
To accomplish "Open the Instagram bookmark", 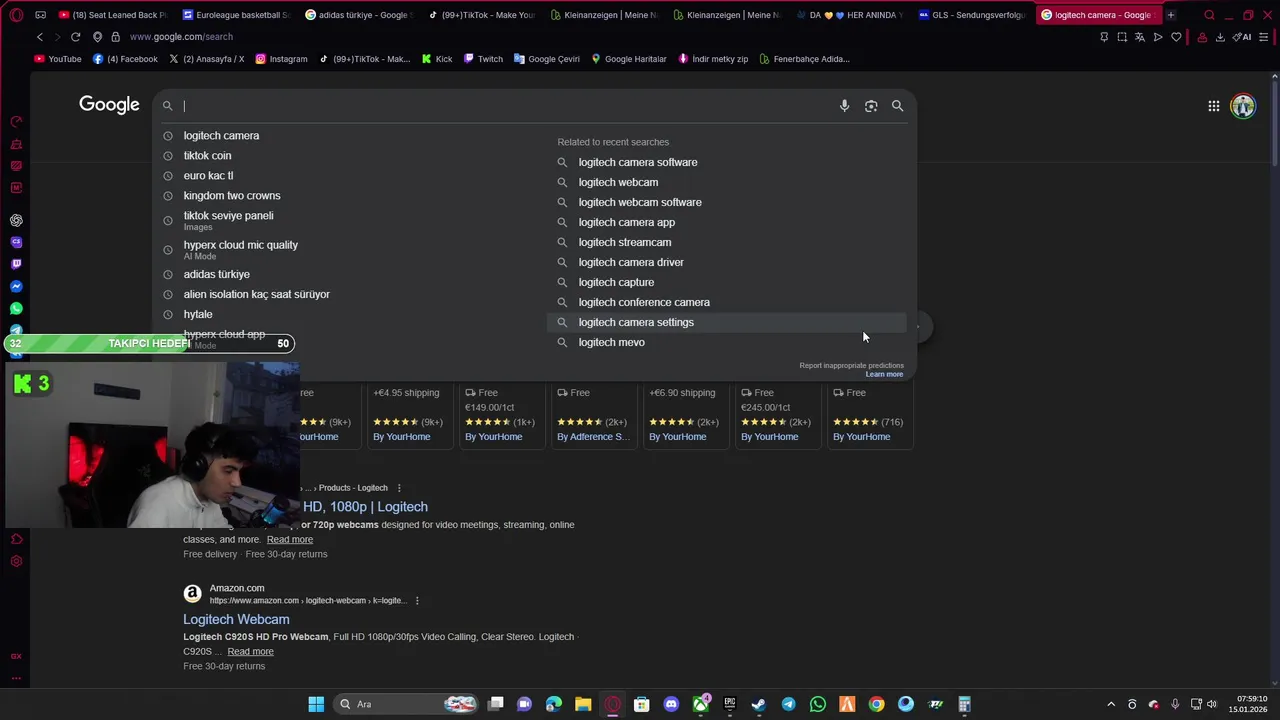I will (281, 59).
